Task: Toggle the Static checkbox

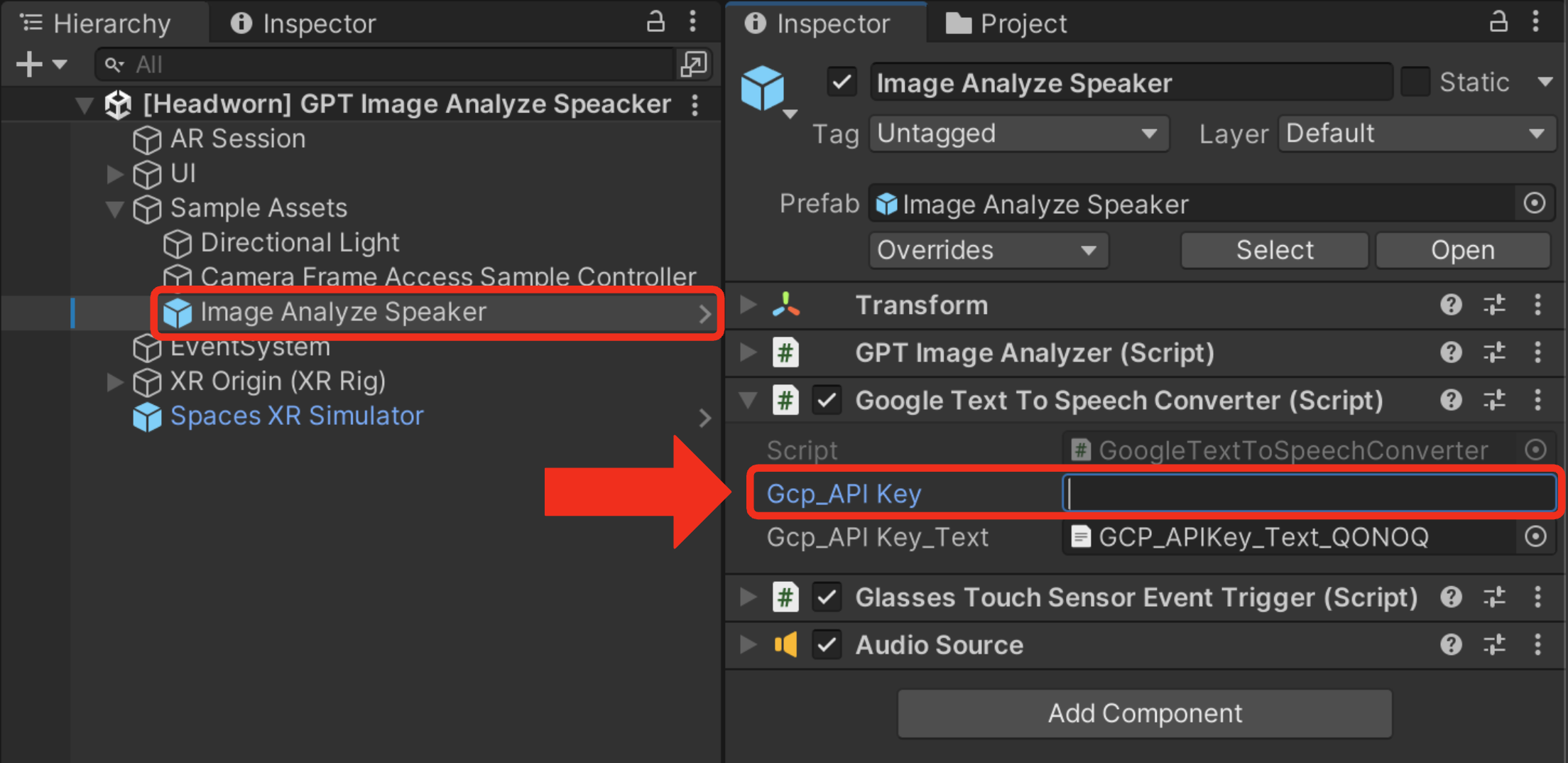Action: tap(1415, 82)
